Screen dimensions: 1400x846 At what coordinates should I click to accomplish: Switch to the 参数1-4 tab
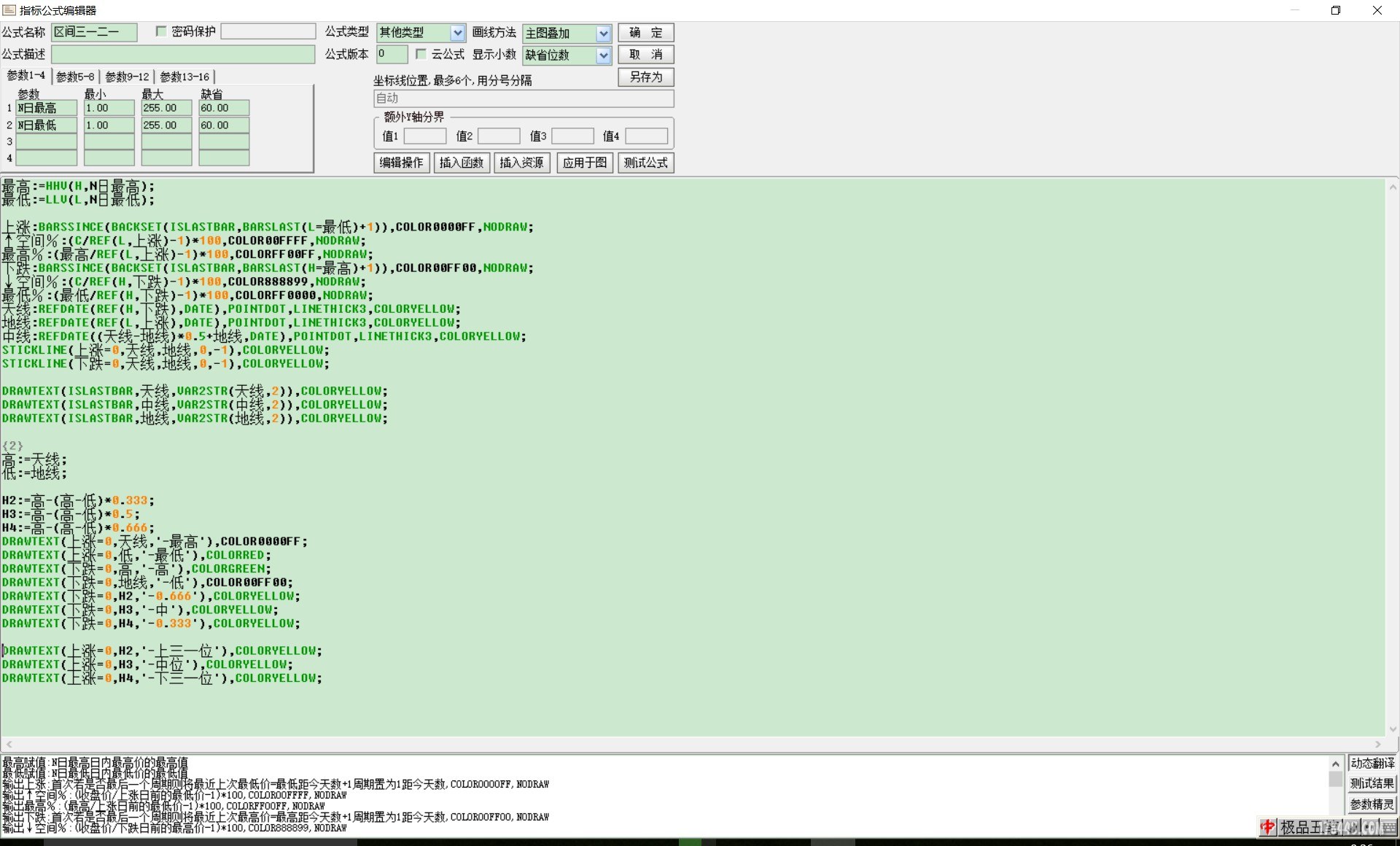tap(26, 76)
